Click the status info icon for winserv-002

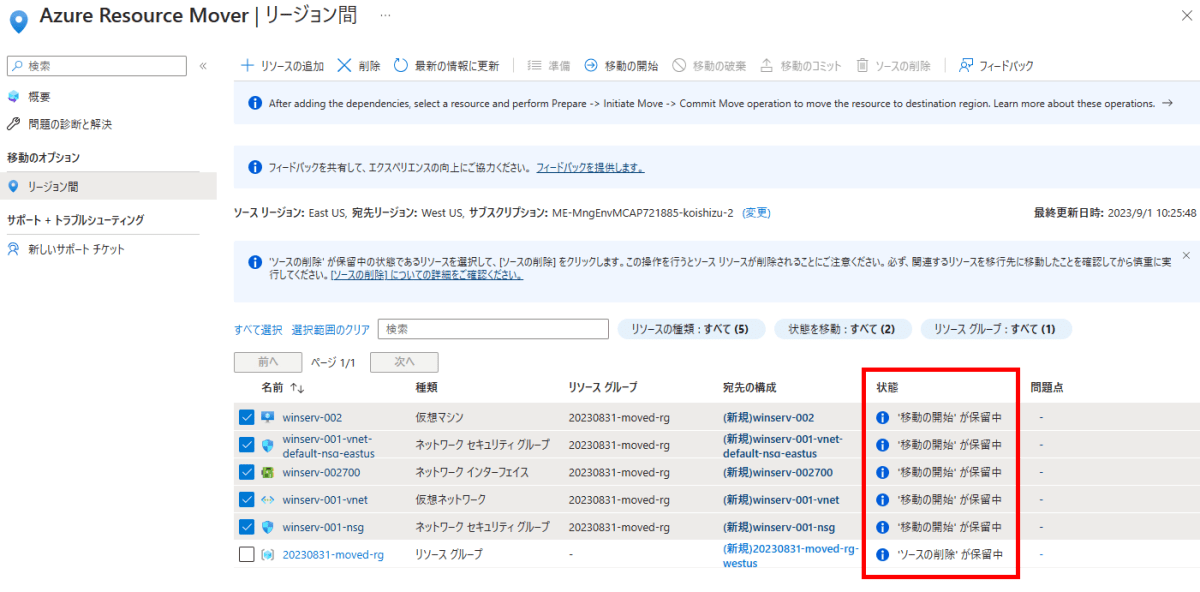coord(882,417)
